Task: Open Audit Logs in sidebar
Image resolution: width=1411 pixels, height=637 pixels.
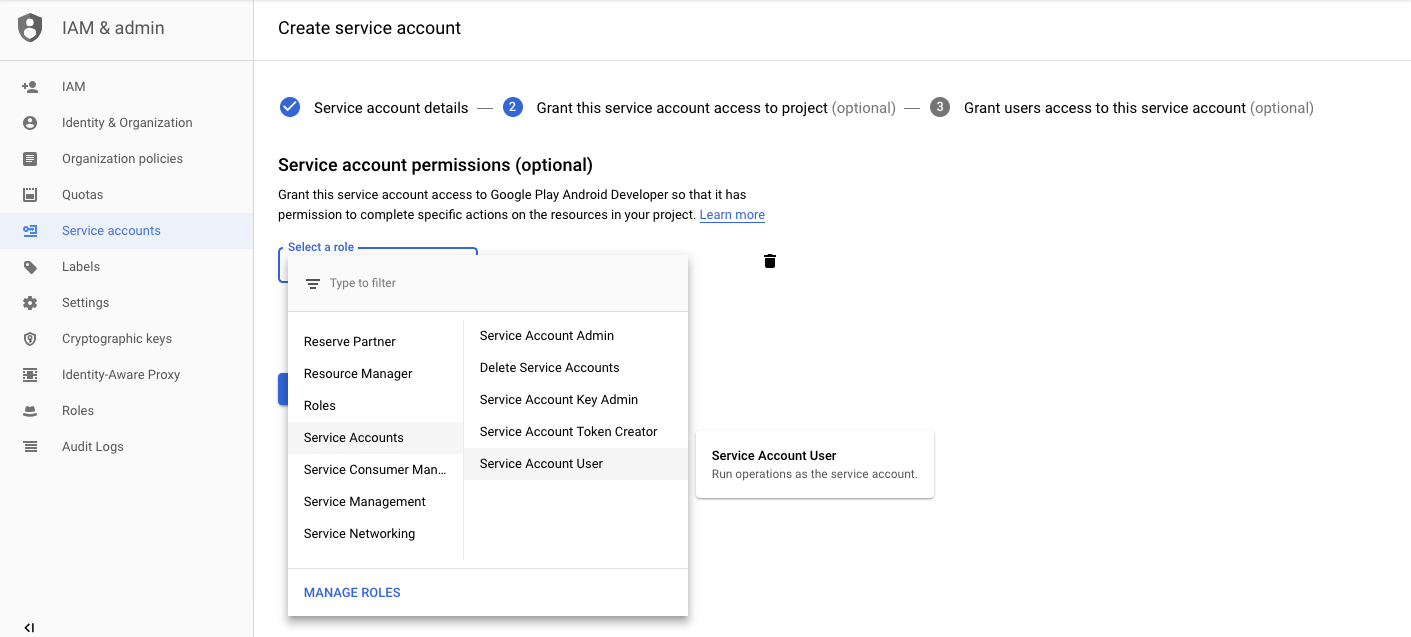Action: coord(127,447)
